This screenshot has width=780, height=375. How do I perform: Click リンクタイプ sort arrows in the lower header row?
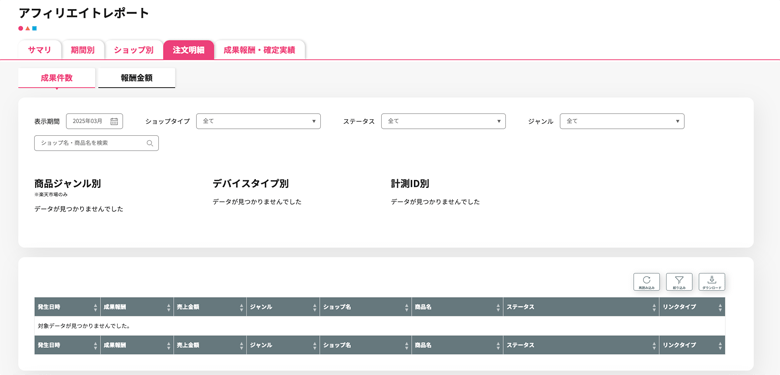coord(720,346)
